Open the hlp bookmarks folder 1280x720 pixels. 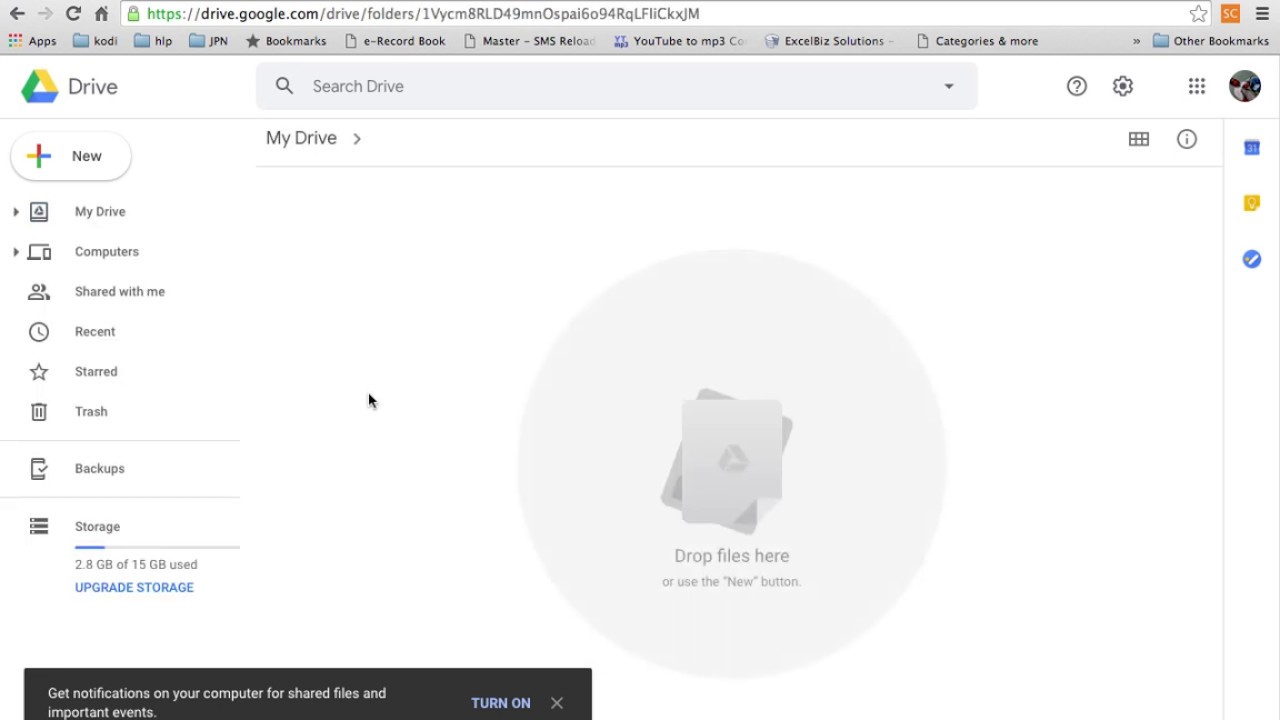tap(153, 41)
